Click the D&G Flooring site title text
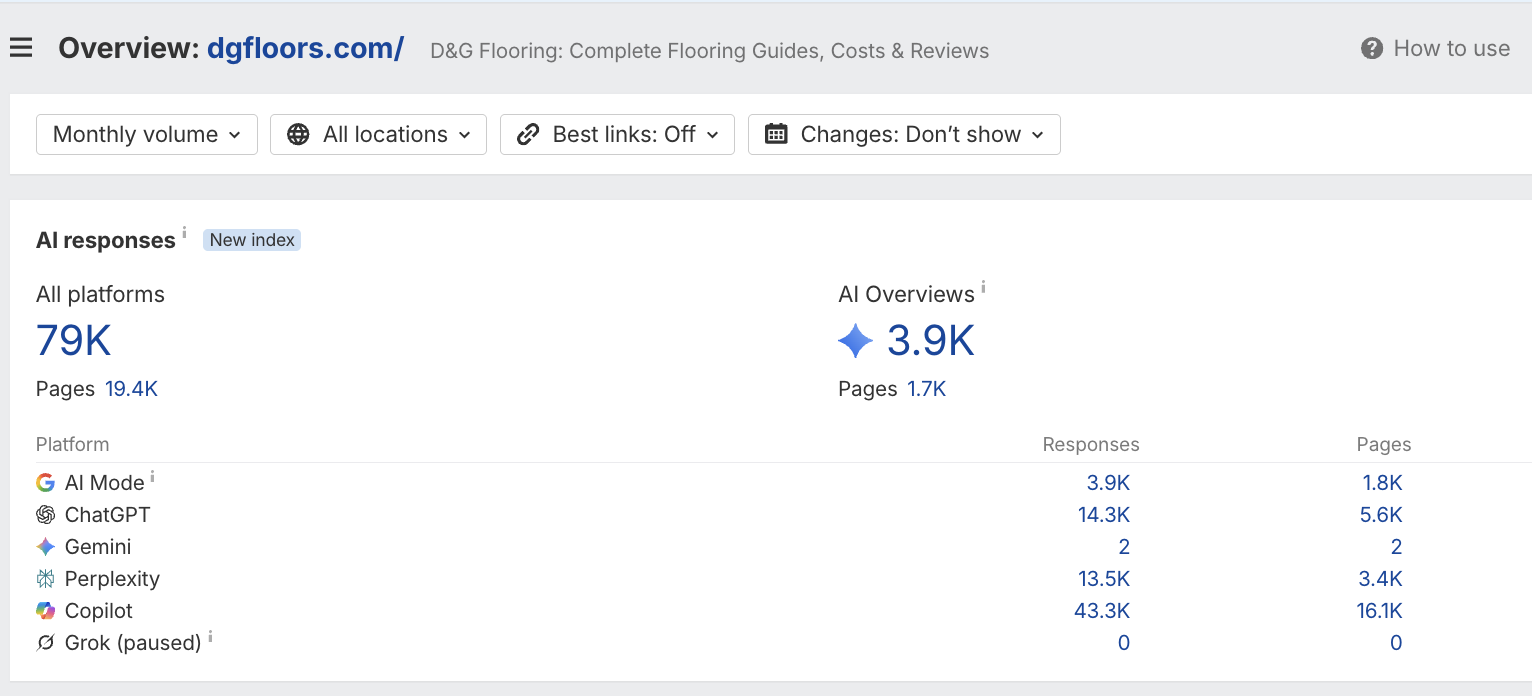The width and height of the screenshot is (1532, 696). (710, 51)
